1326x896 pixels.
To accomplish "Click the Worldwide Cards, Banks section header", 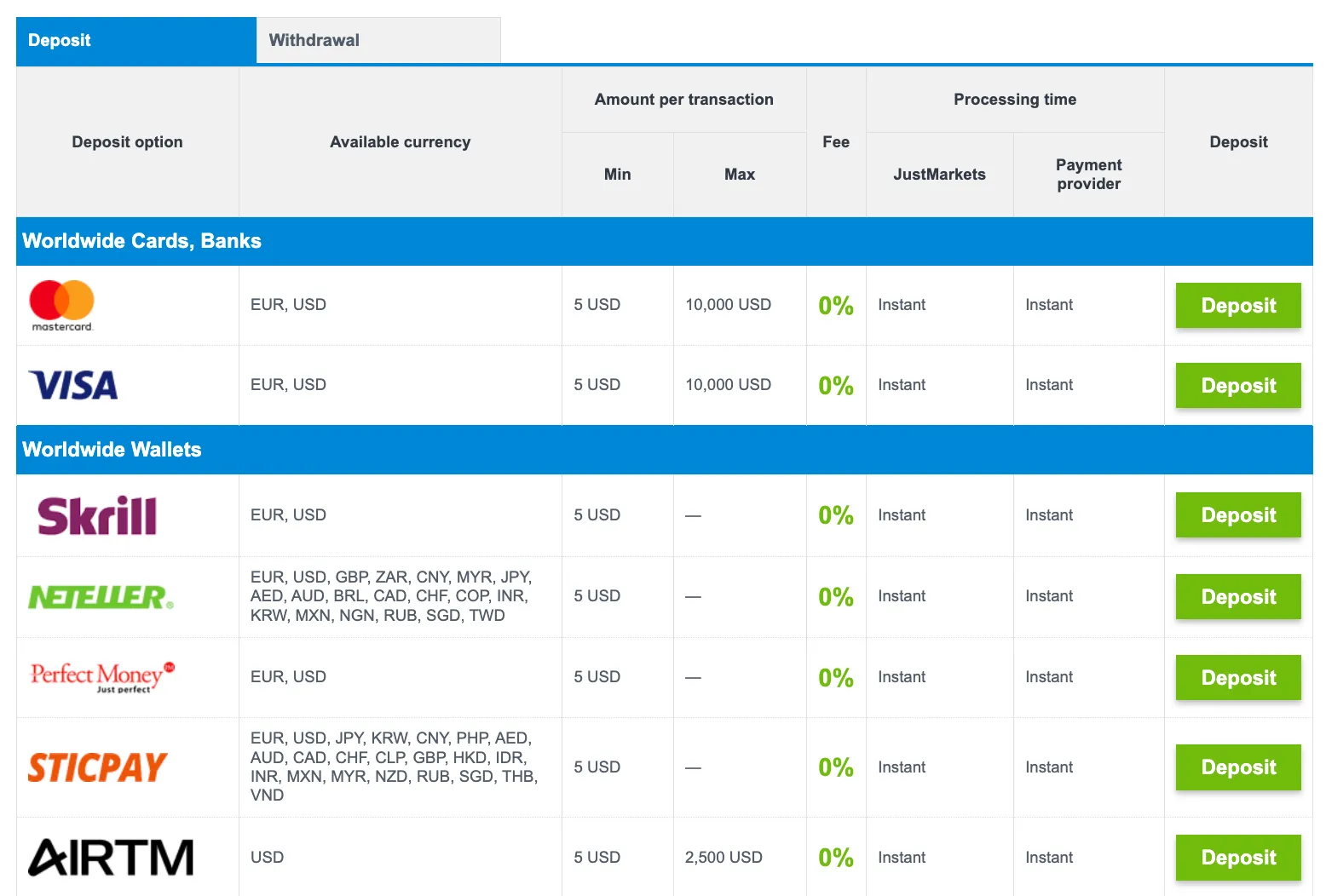I will point(665,241).
